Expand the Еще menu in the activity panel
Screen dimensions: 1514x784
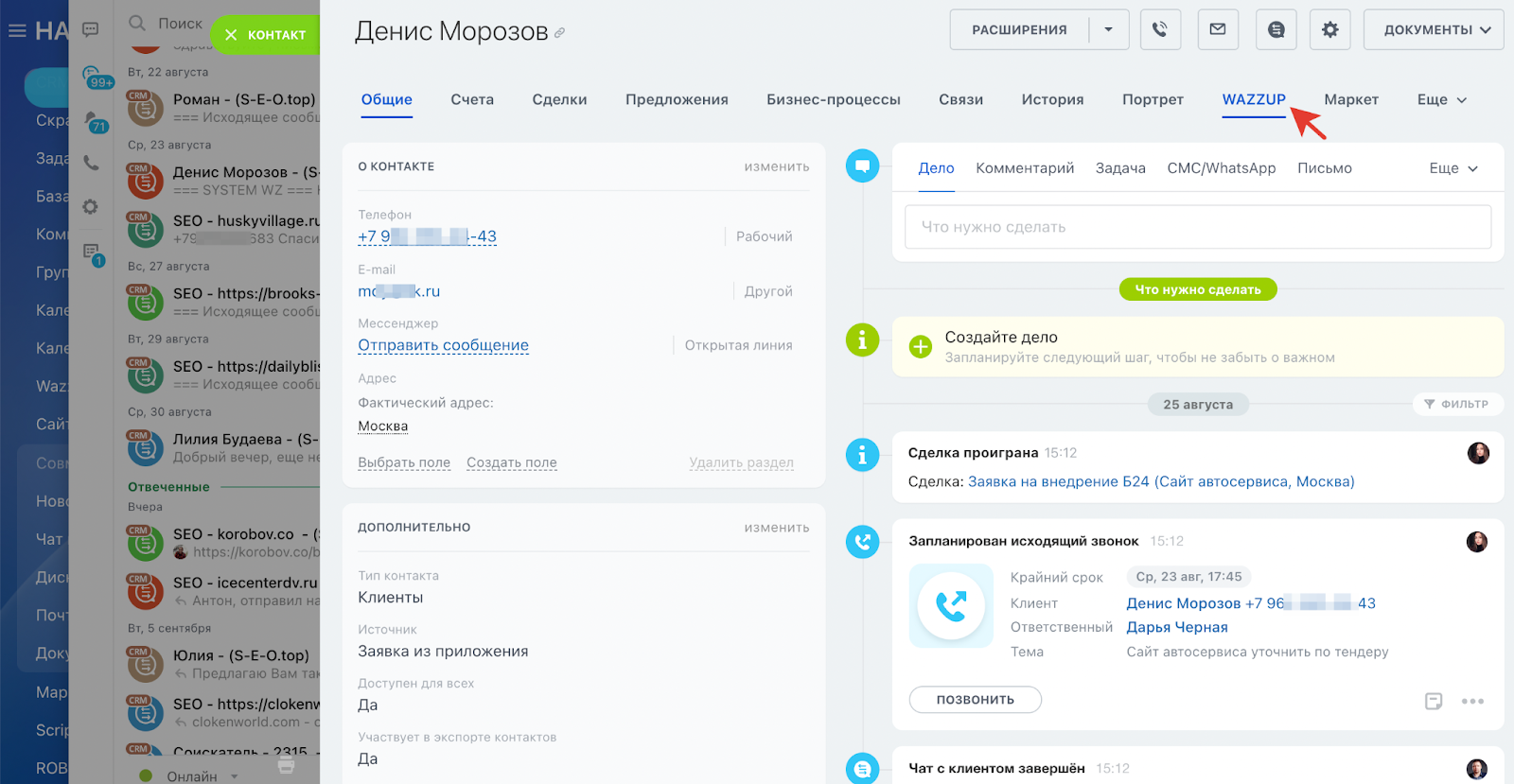[1453, 168]
